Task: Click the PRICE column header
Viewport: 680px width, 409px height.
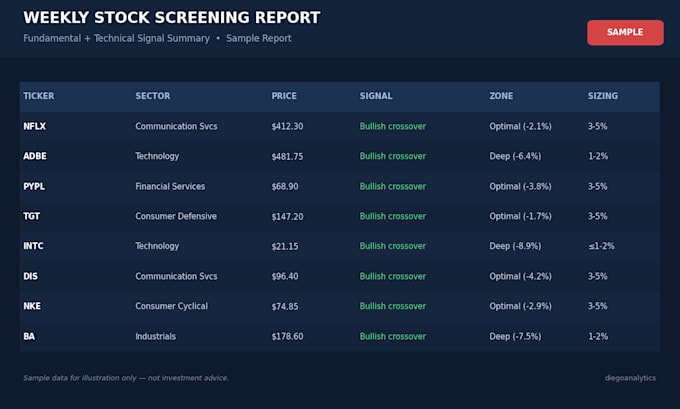Action: pyautogui.click(x=284, y=96)
